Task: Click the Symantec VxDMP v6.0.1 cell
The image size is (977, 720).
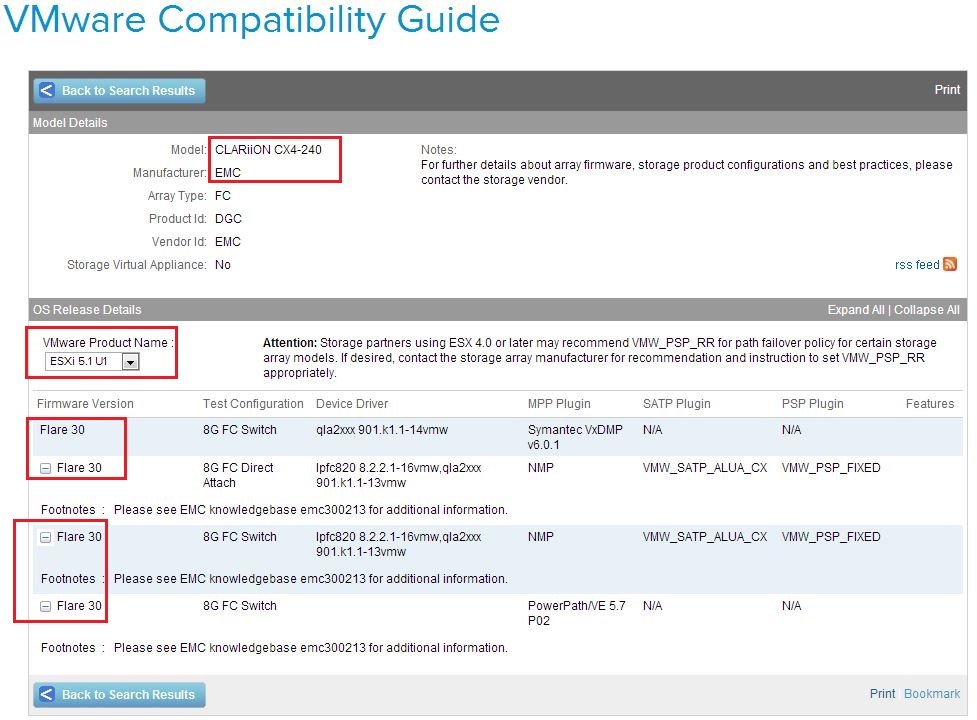Action: 574,437
